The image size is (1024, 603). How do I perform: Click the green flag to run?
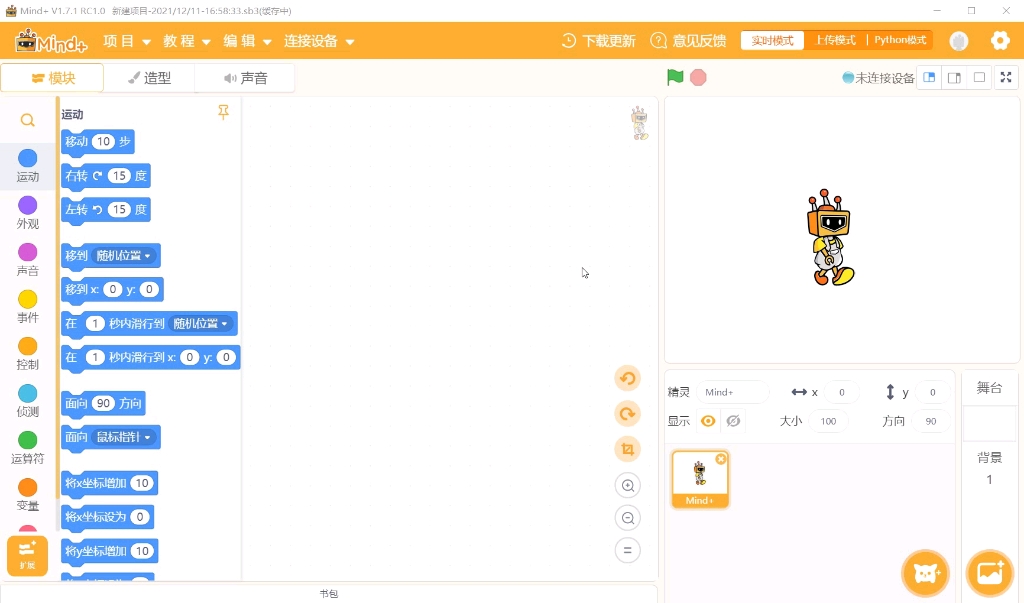tap(675, 77)
